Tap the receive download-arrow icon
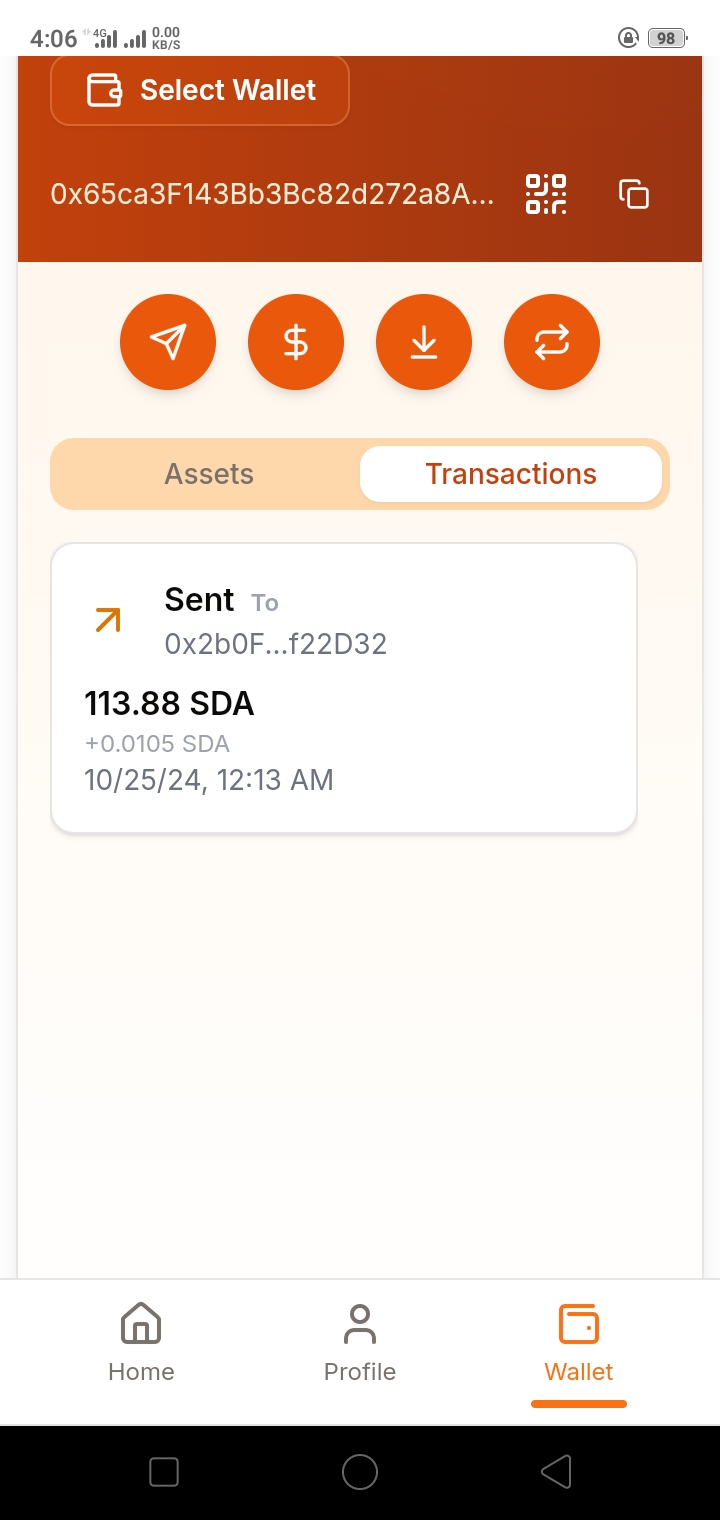The image size is (720, 1520). tap(424, 343)
